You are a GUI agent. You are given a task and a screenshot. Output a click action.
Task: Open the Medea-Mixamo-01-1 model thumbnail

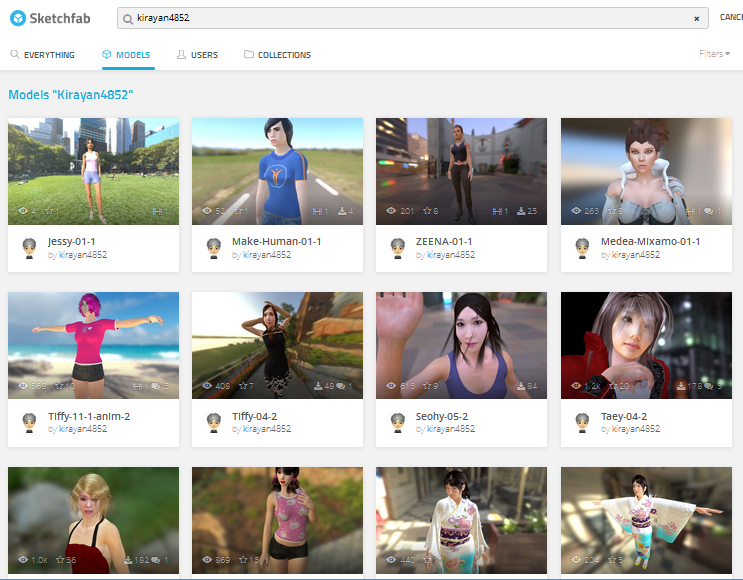646,171
